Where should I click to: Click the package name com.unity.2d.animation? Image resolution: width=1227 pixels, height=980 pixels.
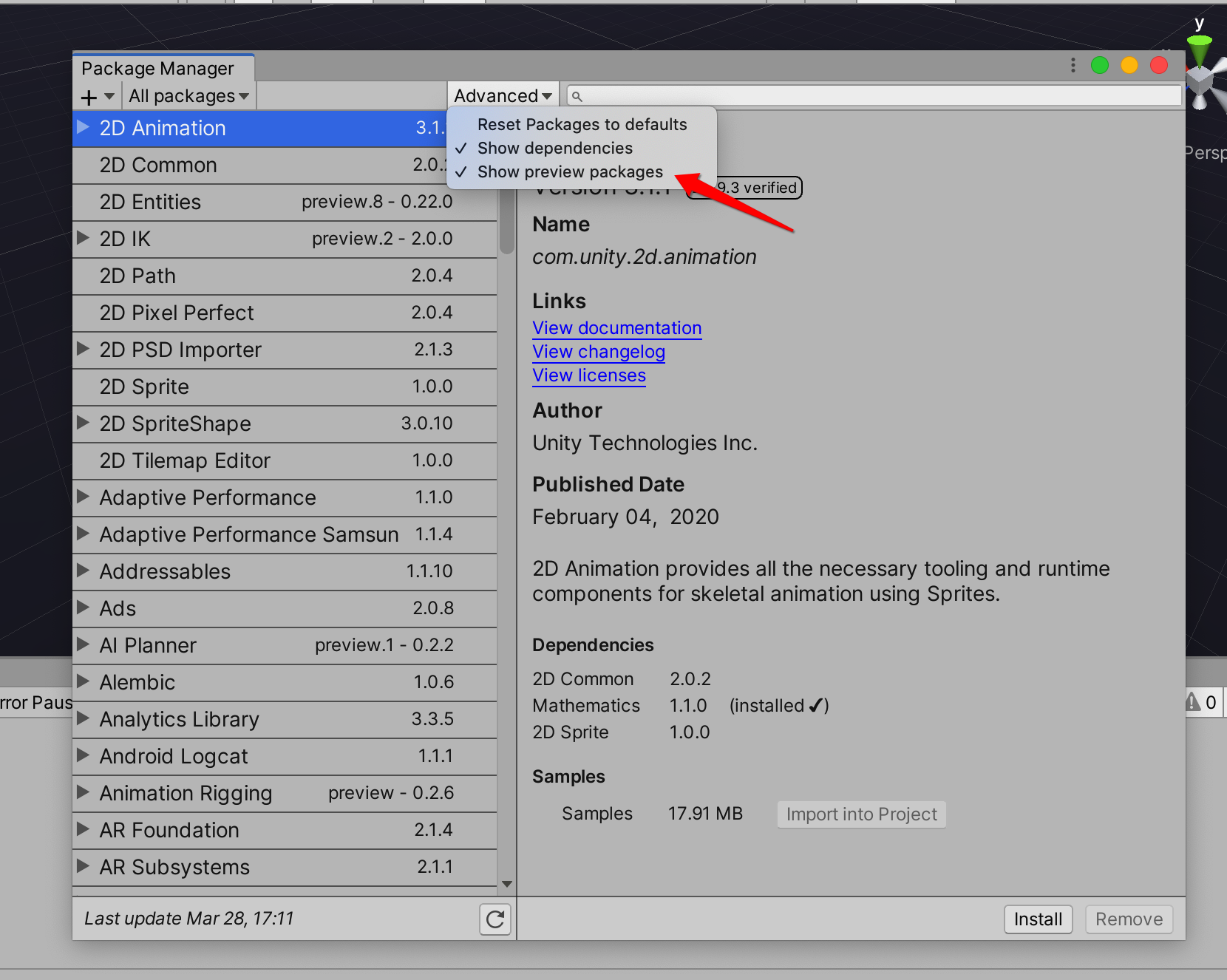click(644, 256)
